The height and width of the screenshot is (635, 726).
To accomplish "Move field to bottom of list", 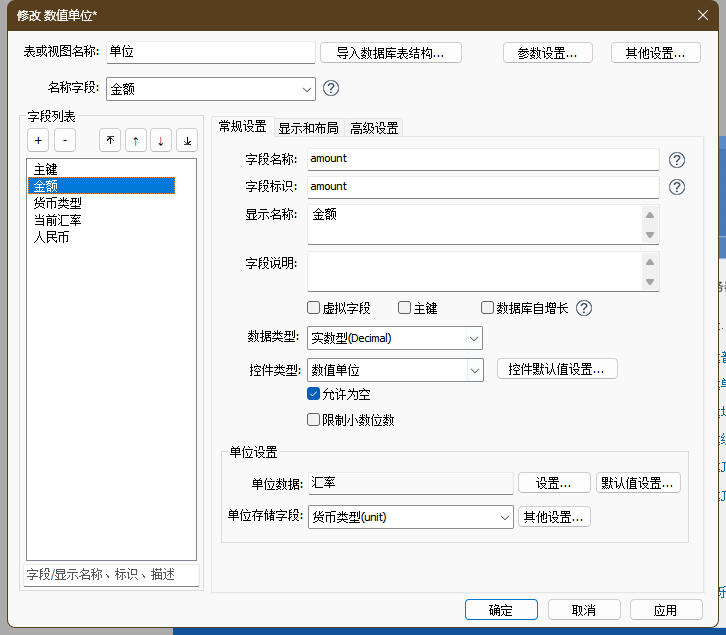I will (187, 141).
